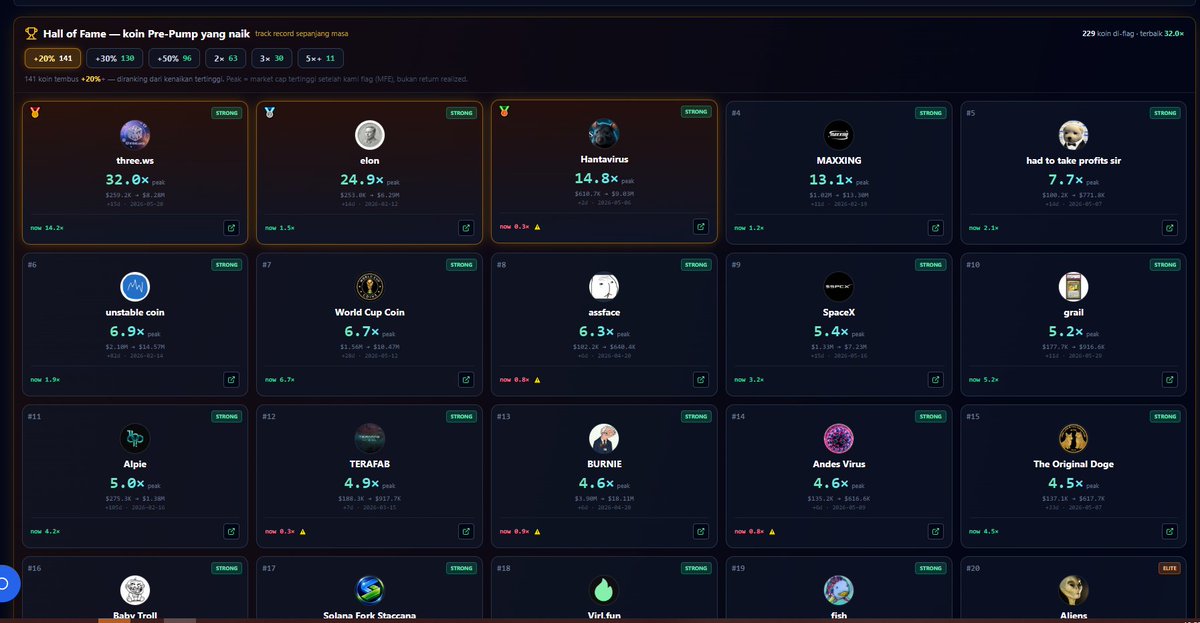Image resolution: width=1200 pixels, height=623 pixels.
Task: Click the Andes Virus coin avatar
Action: pos(839,439)
